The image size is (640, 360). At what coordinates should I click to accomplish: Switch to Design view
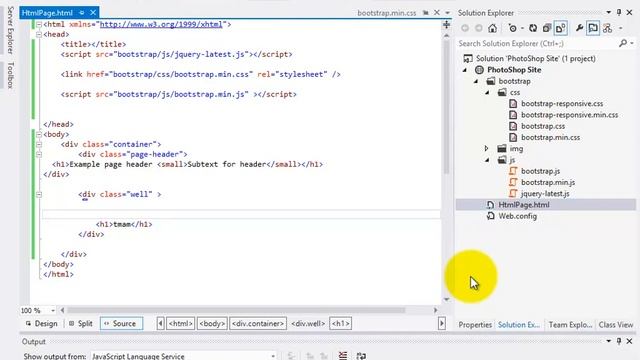pyautogui.click(x=41, y=324)
